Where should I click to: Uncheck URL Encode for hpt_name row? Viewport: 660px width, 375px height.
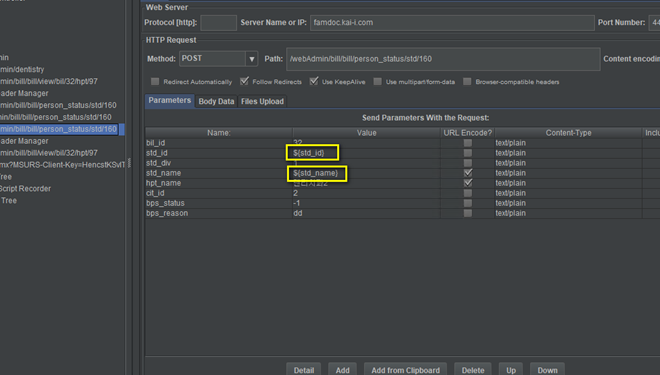468,183
